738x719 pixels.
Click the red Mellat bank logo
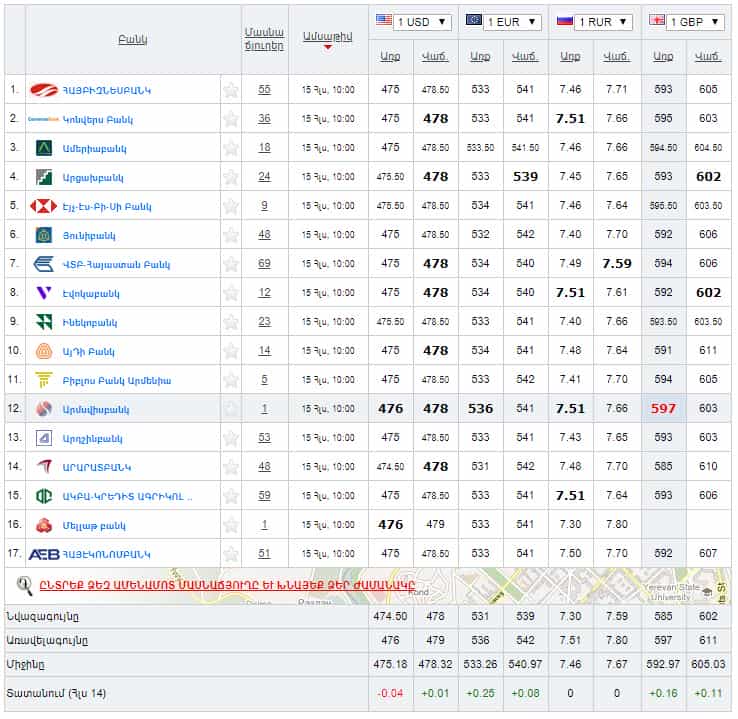point(44,525)
